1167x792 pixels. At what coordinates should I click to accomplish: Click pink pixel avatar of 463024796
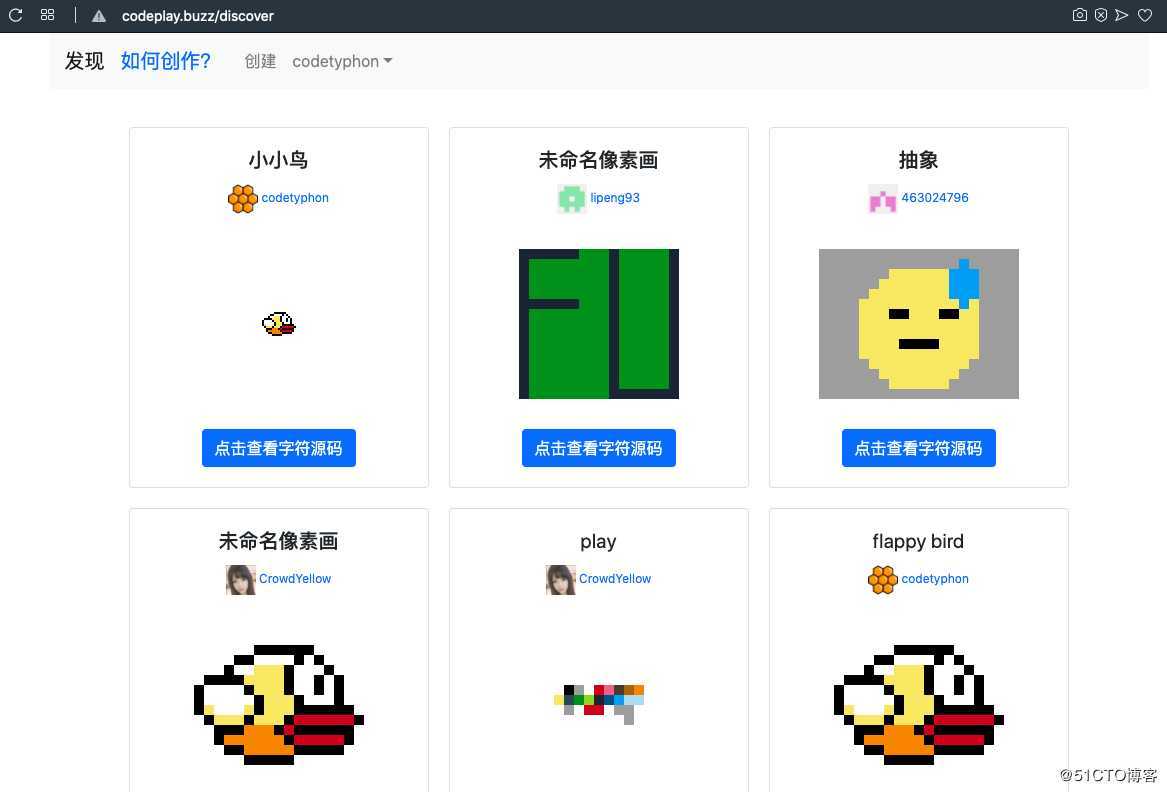click(x=883, y=199)
